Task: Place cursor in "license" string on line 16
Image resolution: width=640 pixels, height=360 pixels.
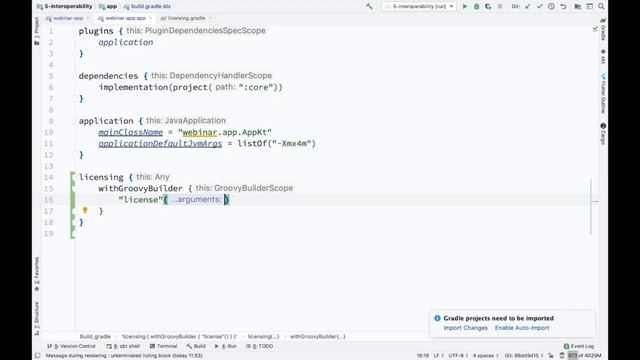Action: pyautogui.click(x=140, y=200)
